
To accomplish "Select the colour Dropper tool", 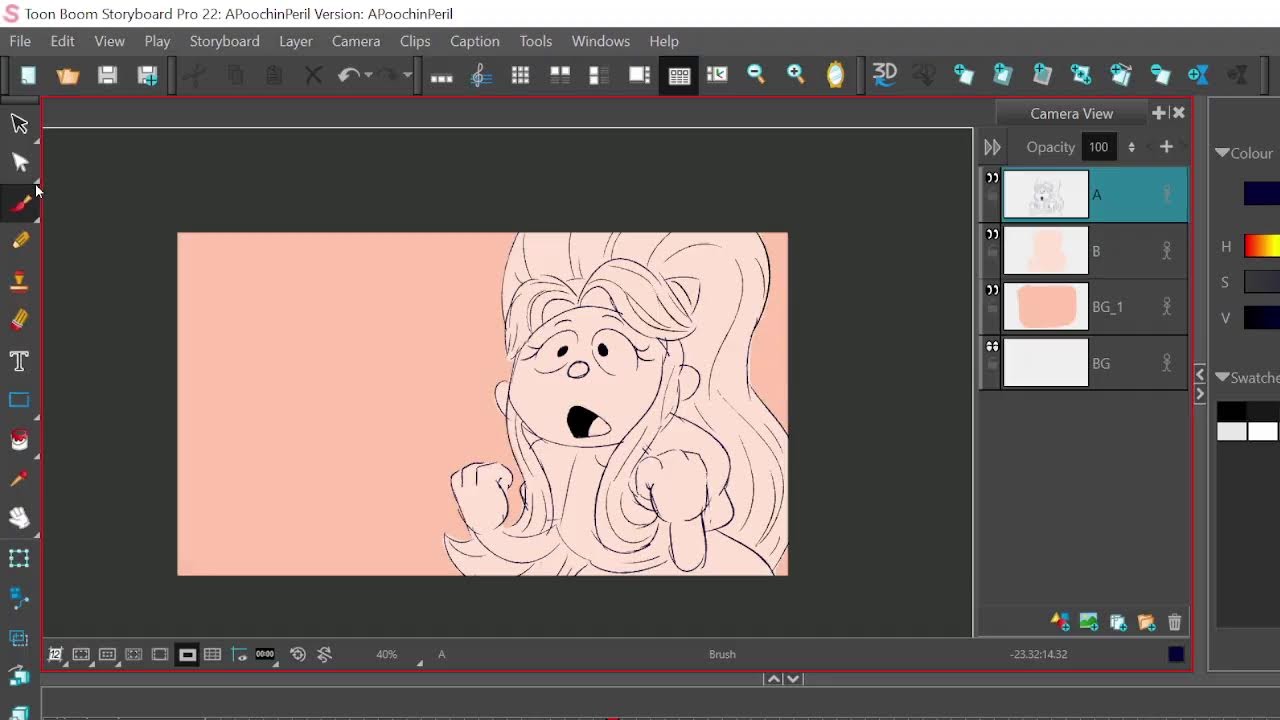I will click(x=20, y=479).
